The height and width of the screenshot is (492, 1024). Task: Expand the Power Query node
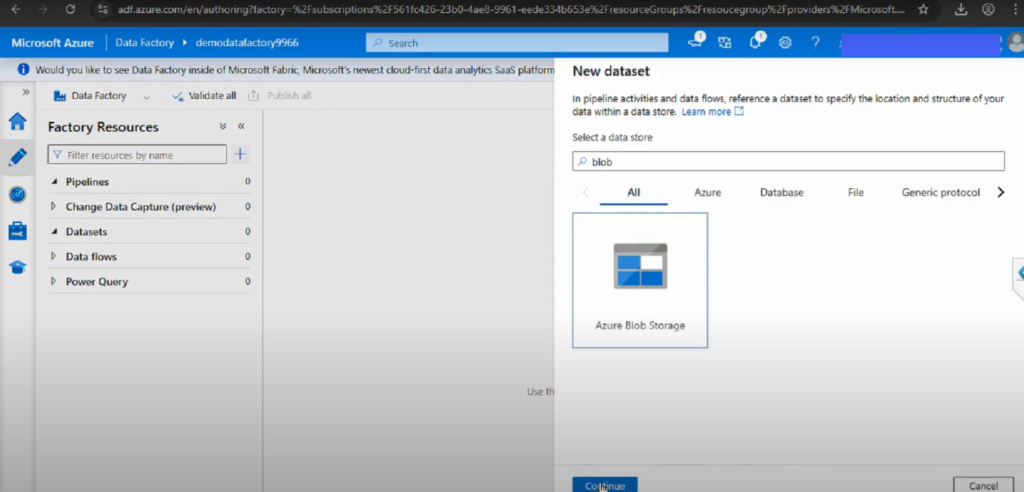[x=54, y=282]
